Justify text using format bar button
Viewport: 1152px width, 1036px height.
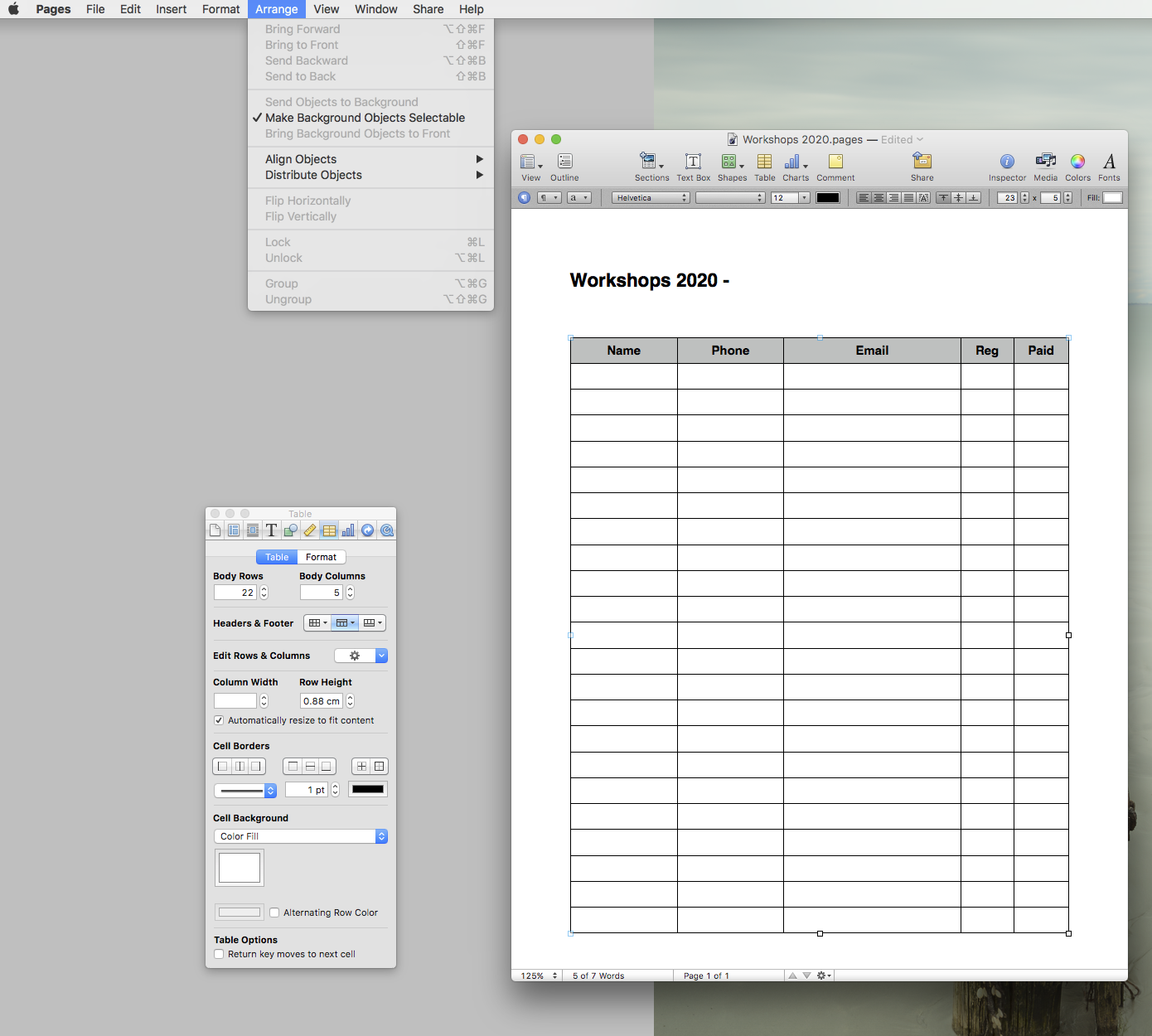(908, 198)
